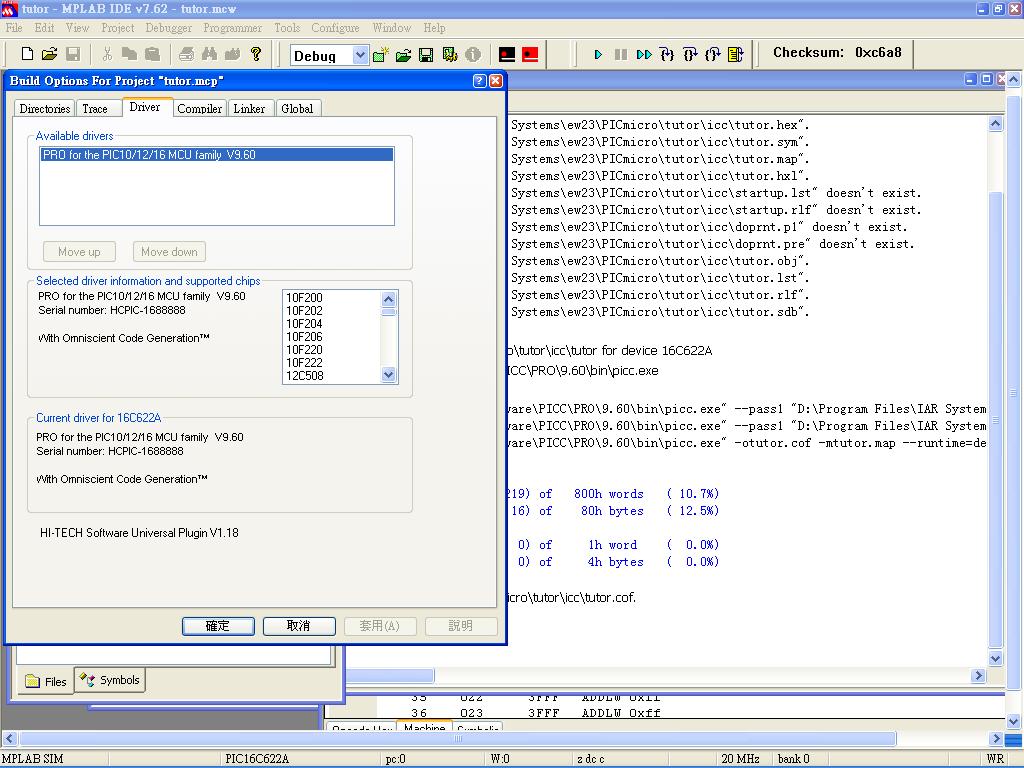The height and width of the screenshot is (768, 1024).
Task: Click the Help question mark icon
Action: (x=256, y=54)
